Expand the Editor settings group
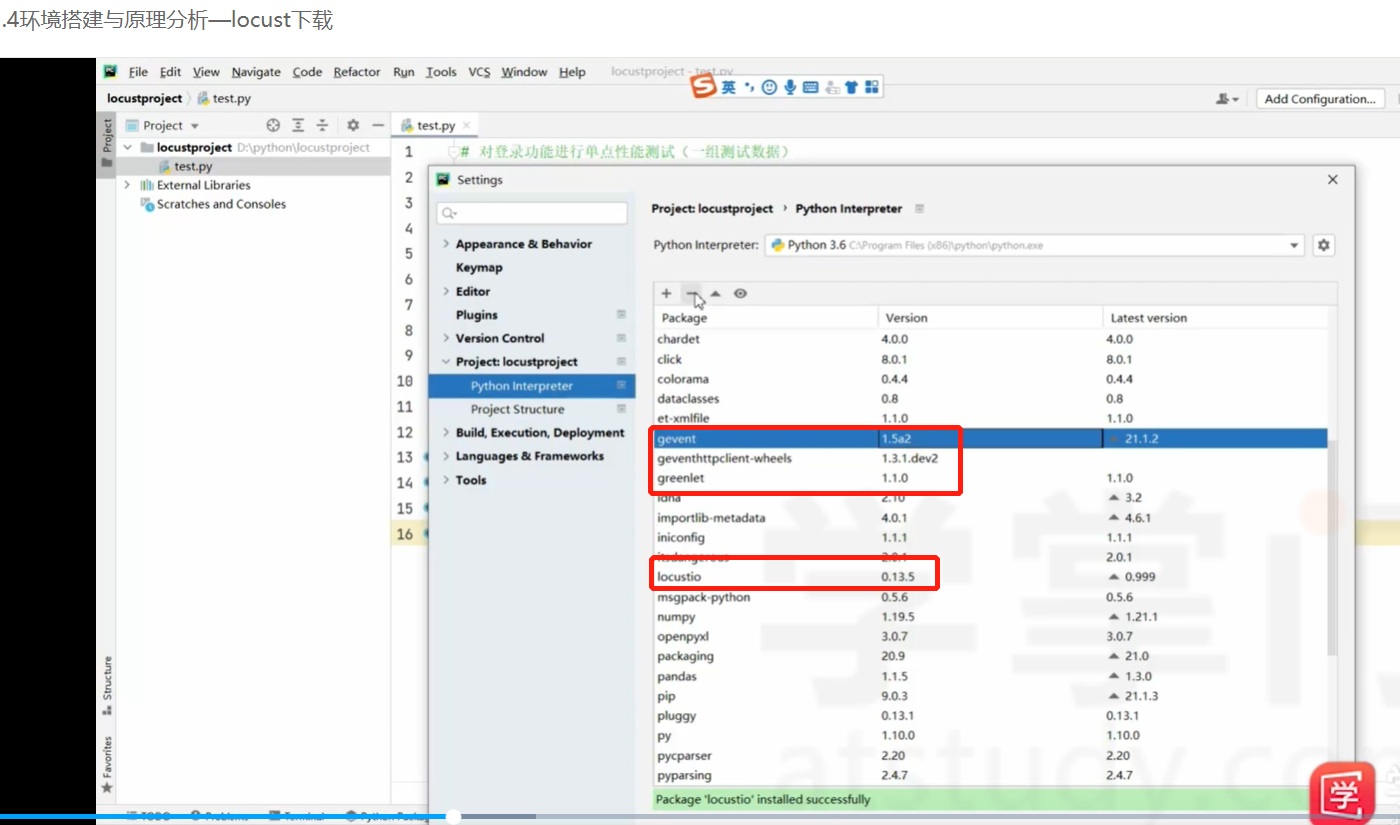This screenshot has width=1400, height=825. [x=446, y=291]
